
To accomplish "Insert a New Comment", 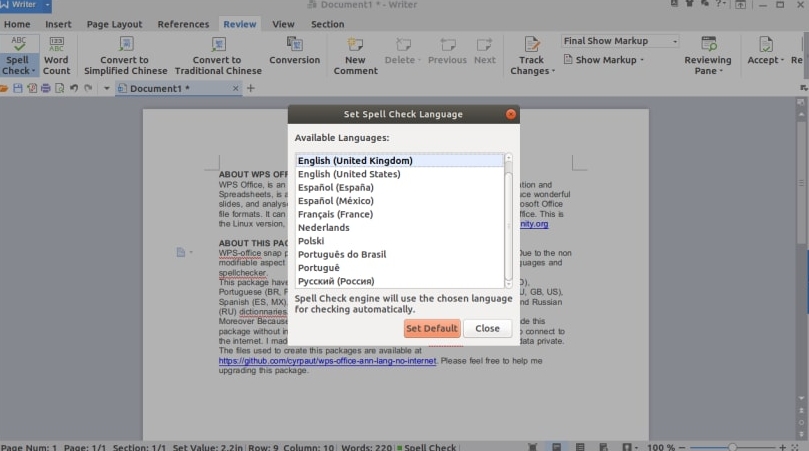I will coord(355,45).
